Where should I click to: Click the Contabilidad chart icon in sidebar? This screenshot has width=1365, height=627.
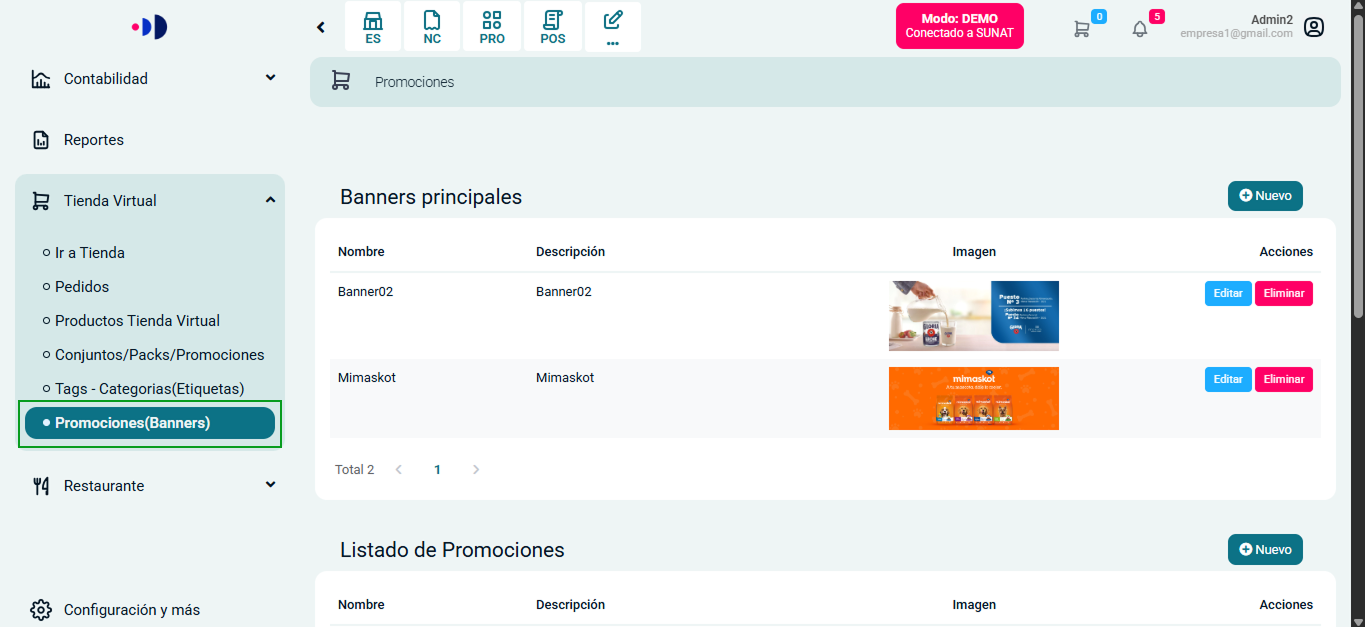coord(40,78)
